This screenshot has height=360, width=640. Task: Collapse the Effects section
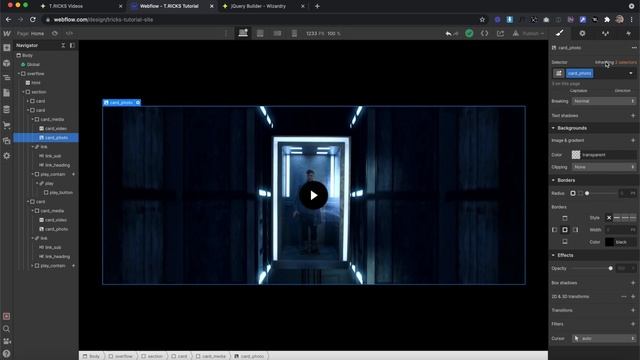click(553, 255)
